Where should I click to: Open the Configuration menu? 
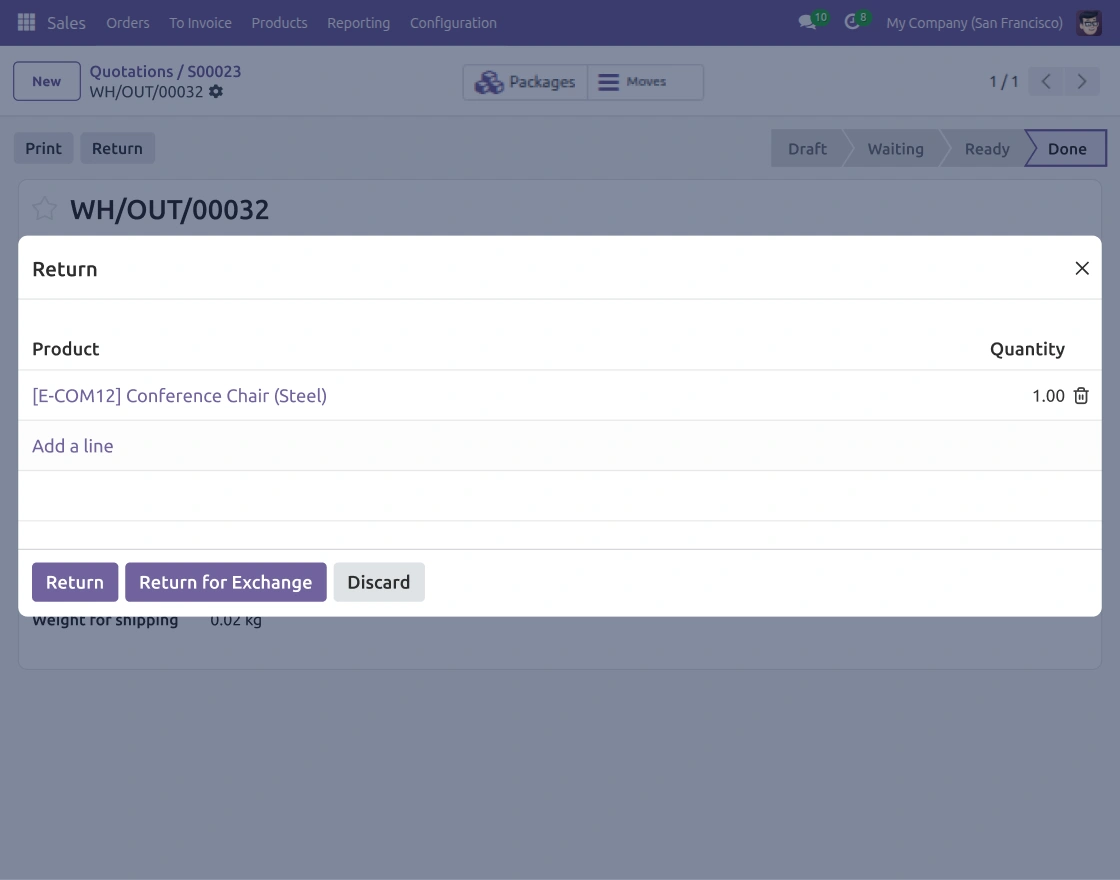click(x=453, y=23)
